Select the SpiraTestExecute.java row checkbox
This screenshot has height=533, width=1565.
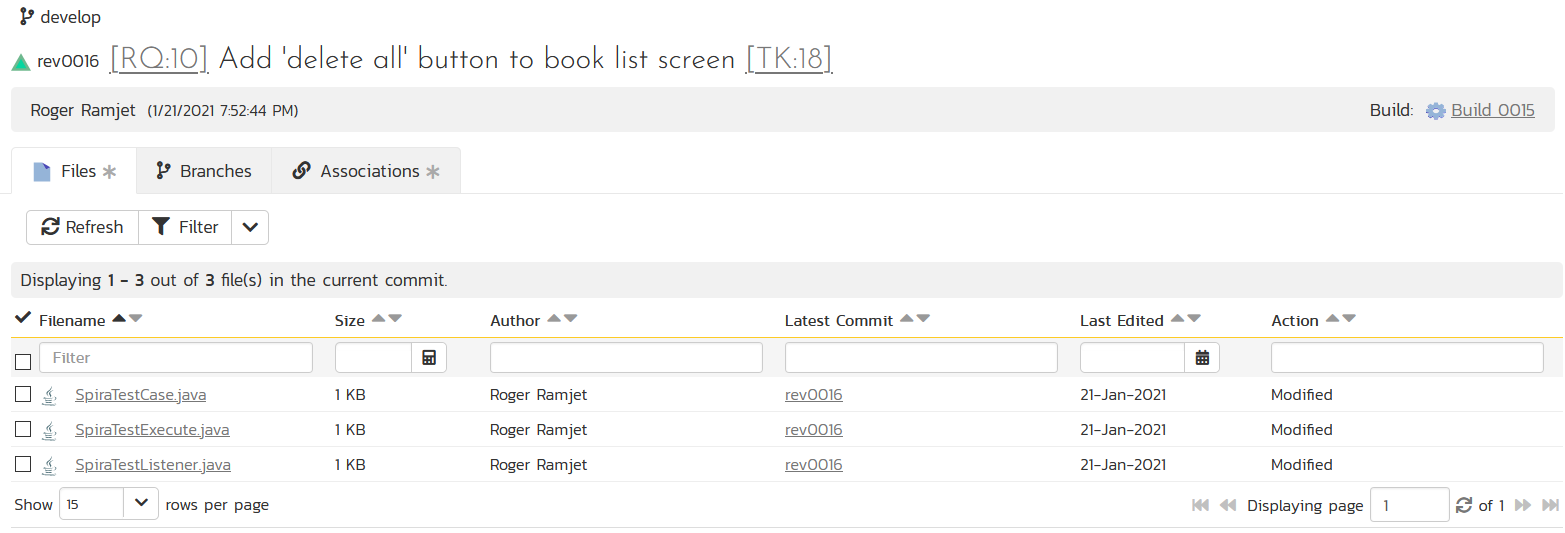tap(23, 430)
